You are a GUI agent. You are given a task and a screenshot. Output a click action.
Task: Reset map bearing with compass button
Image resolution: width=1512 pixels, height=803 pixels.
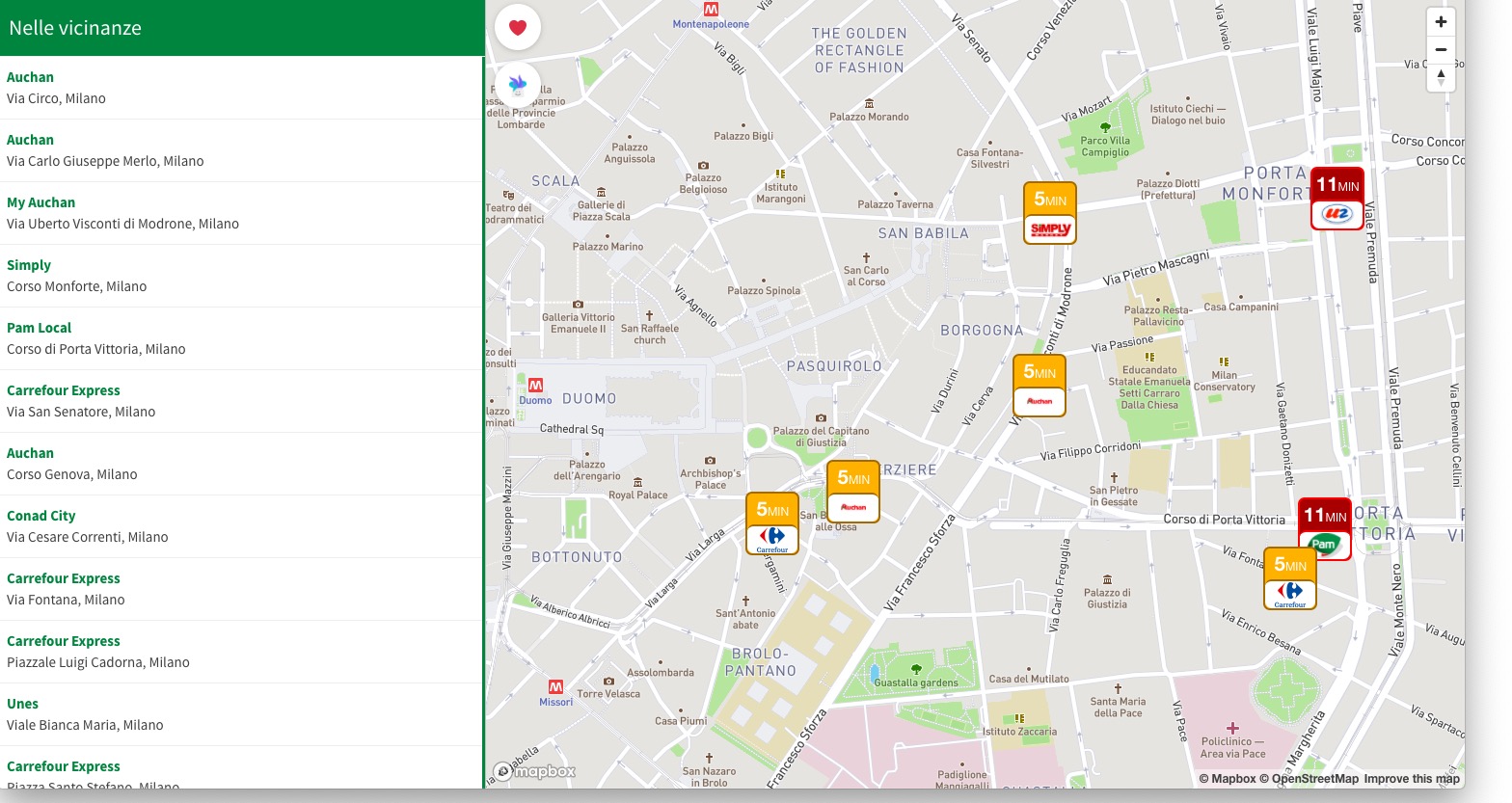click(1441, 78)
